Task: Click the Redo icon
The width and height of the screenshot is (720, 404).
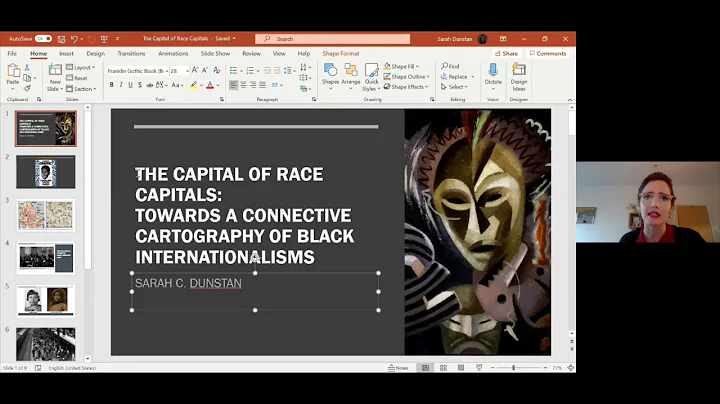Action: (x=91, y=39)
